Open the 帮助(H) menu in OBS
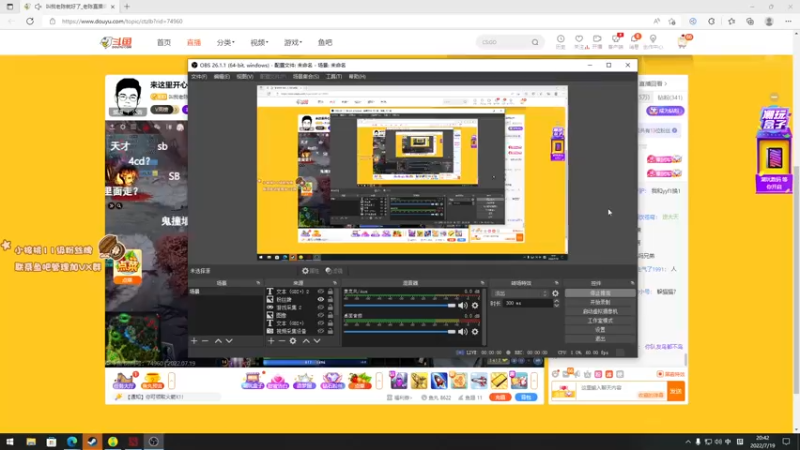The height and width of the screenshot is (450, 800). (357, 77)
